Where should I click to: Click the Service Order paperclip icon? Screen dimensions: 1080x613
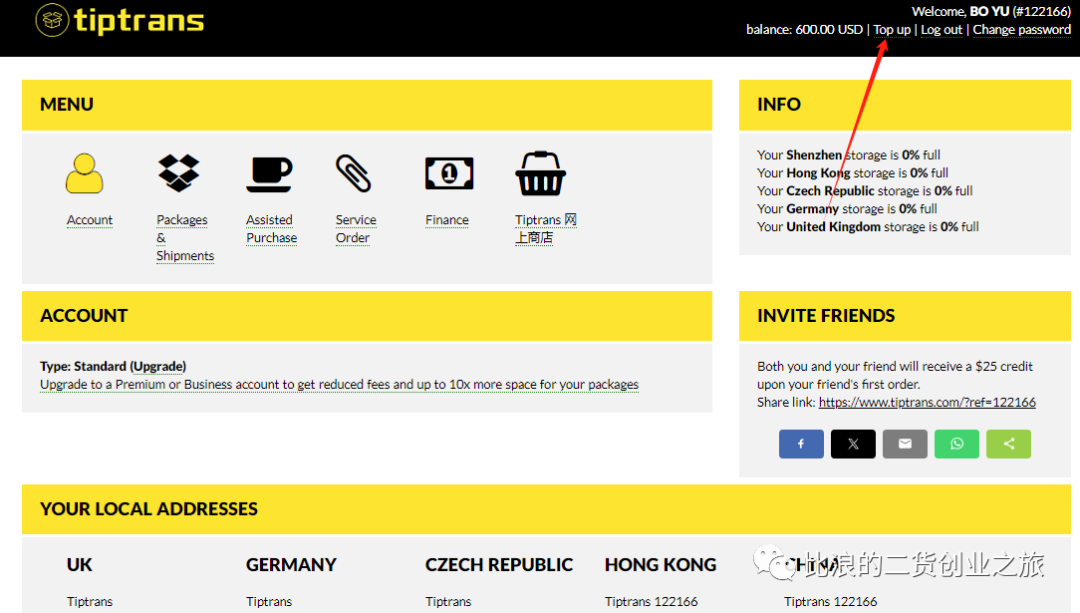pyautogui.click(x=353, y=173)
